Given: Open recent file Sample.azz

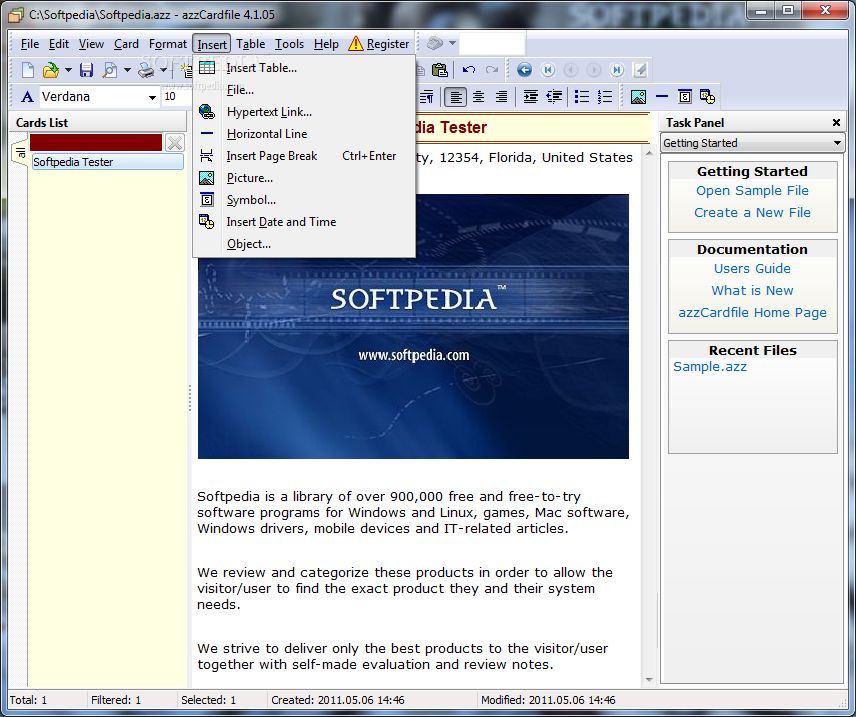Looking at the screenshot, I should pos(709,366).
